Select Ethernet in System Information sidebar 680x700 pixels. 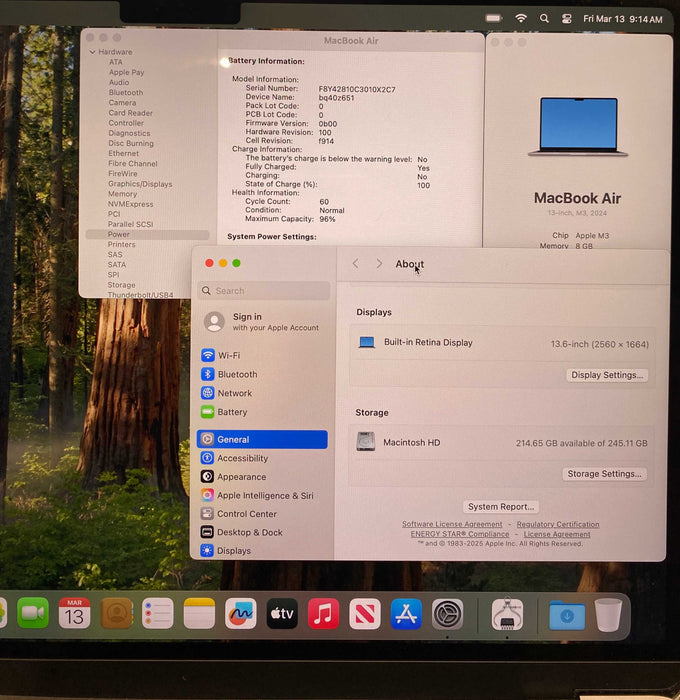123,153
